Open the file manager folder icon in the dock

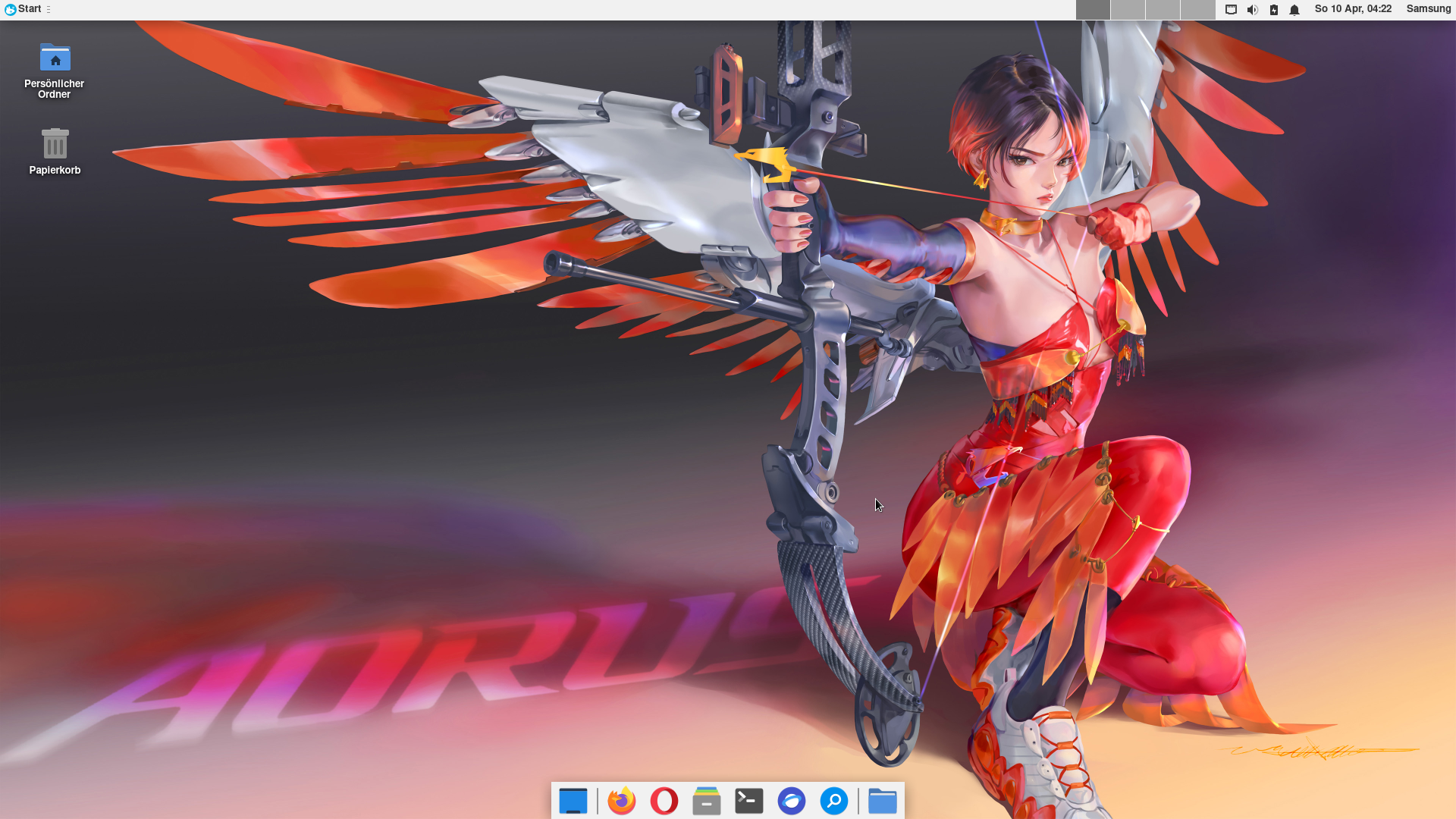pos(882,801)
